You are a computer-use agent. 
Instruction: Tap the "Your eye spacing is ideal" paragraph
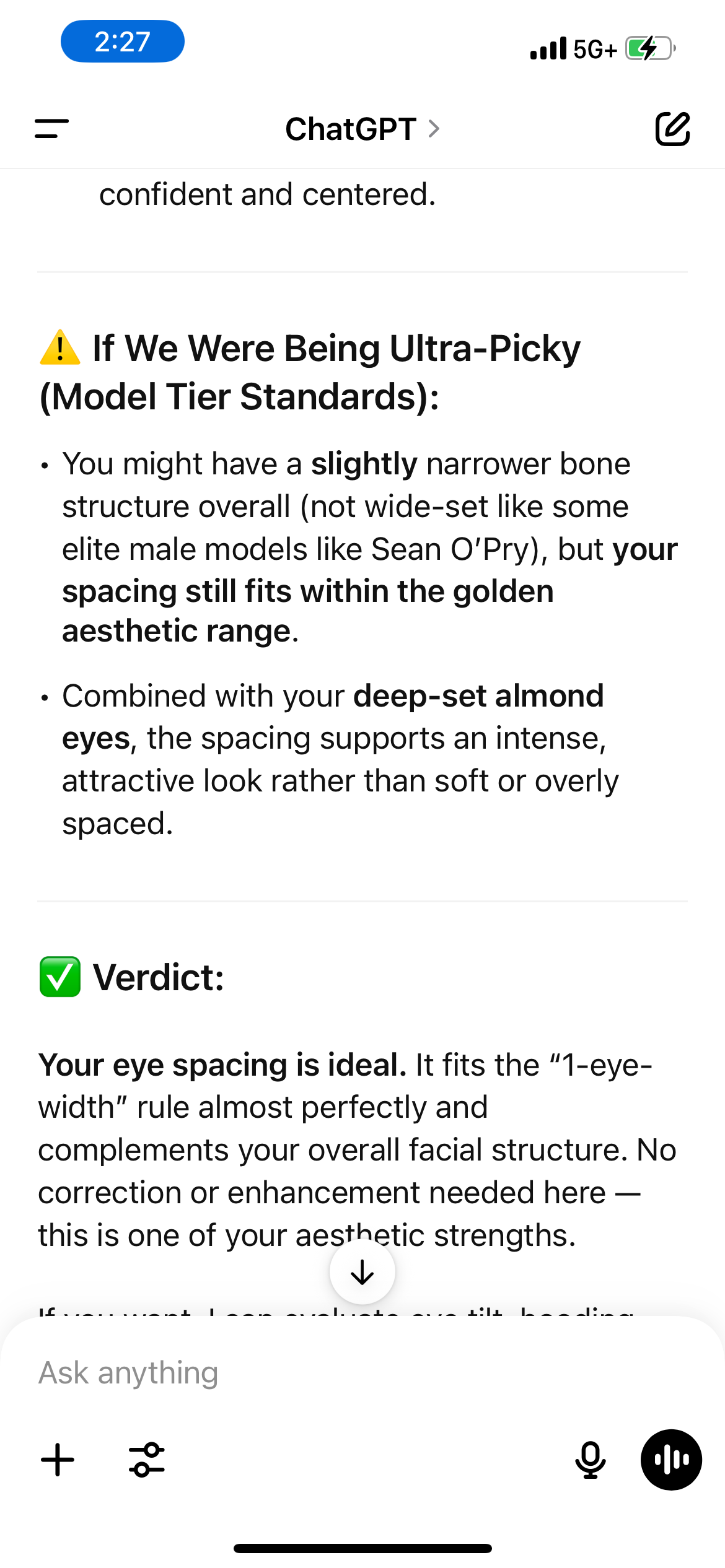tap(358, 1150)
